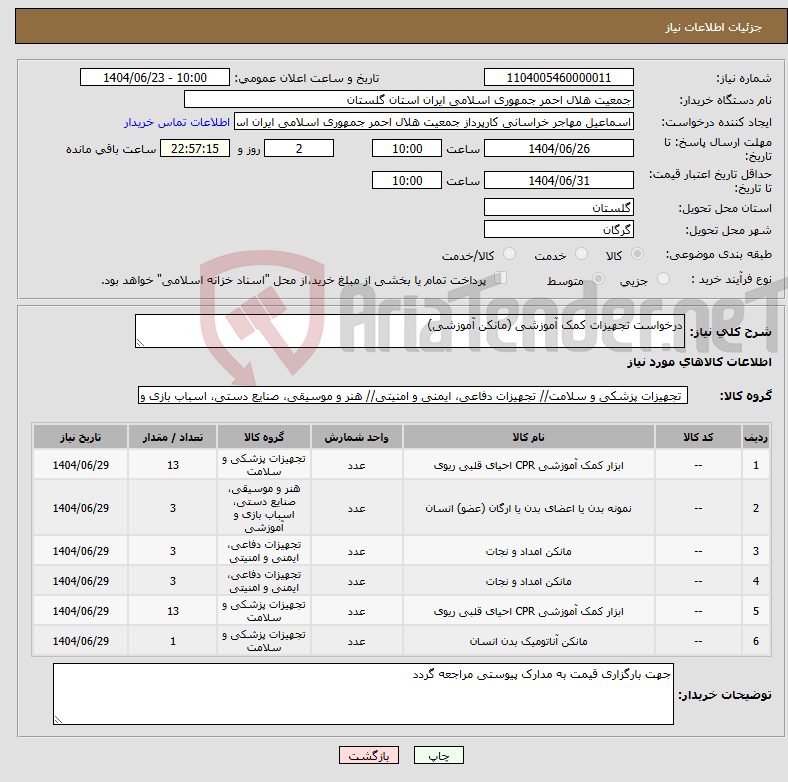The height and width of the screenshot is (782, 788).
Task: Click quantity 1 in row 6
Action: click(173, 641)
